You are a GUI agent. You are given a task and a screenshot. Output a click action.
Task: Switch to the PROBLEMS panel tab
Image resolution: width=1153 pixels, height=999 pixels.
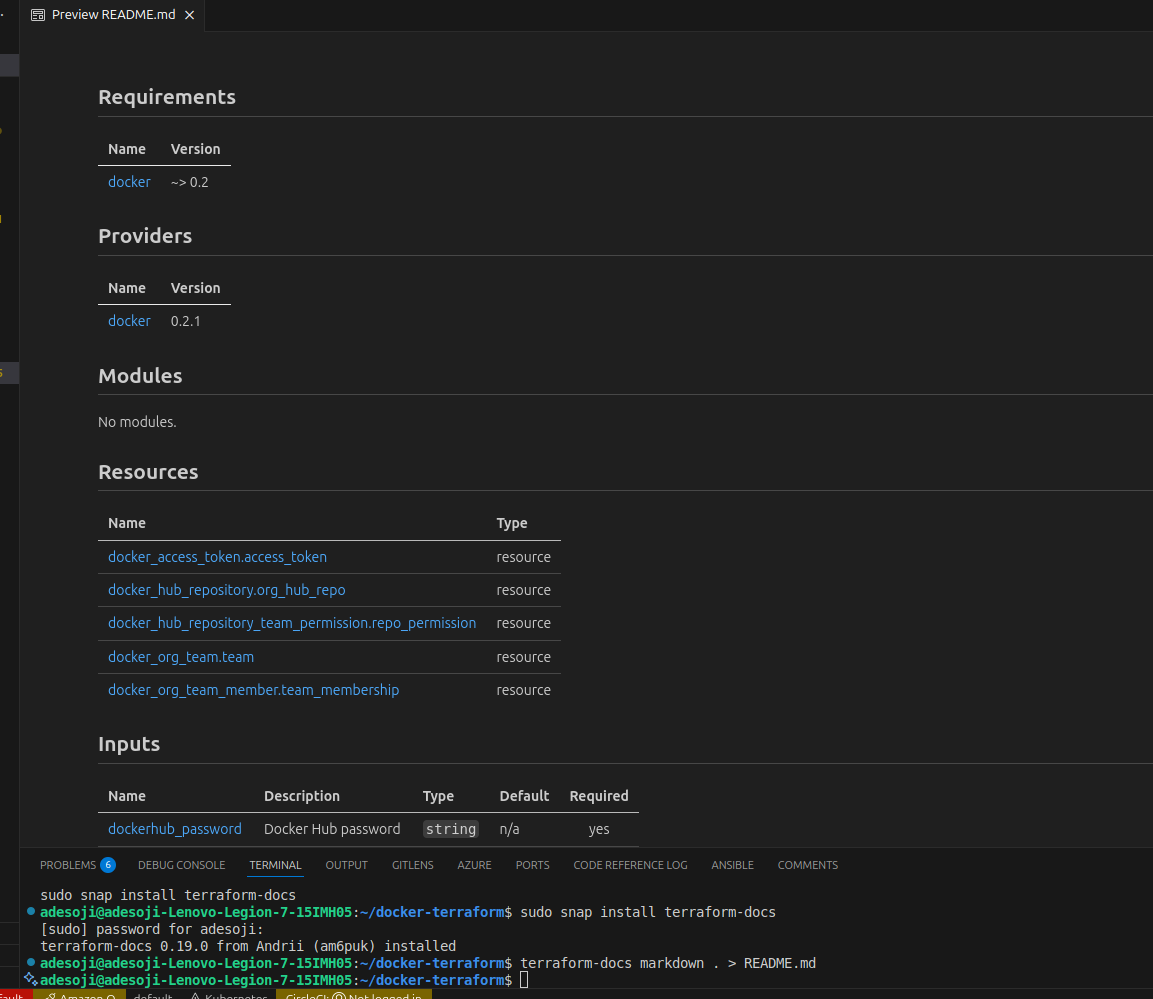coord(68,864)
